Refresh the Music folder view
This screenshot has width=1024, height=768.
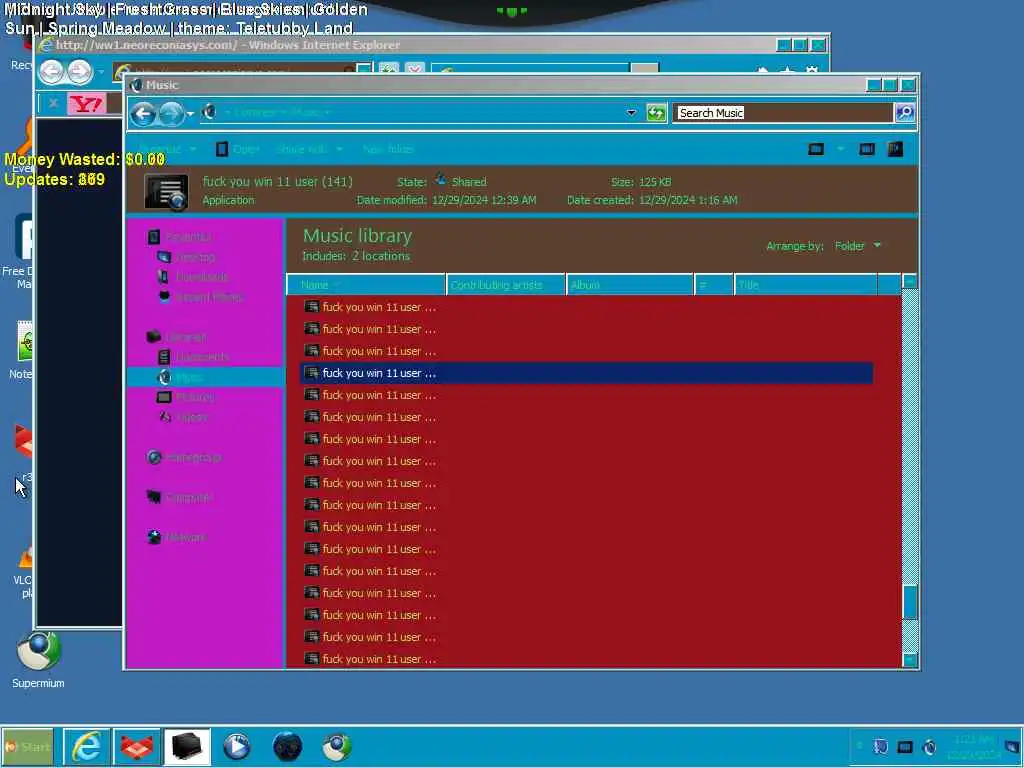tap(656, 113)
